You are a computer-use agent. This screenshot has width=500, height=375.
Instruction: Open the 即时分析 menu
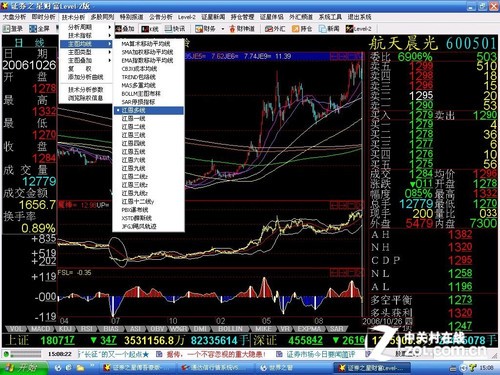[x=43, y=17]
